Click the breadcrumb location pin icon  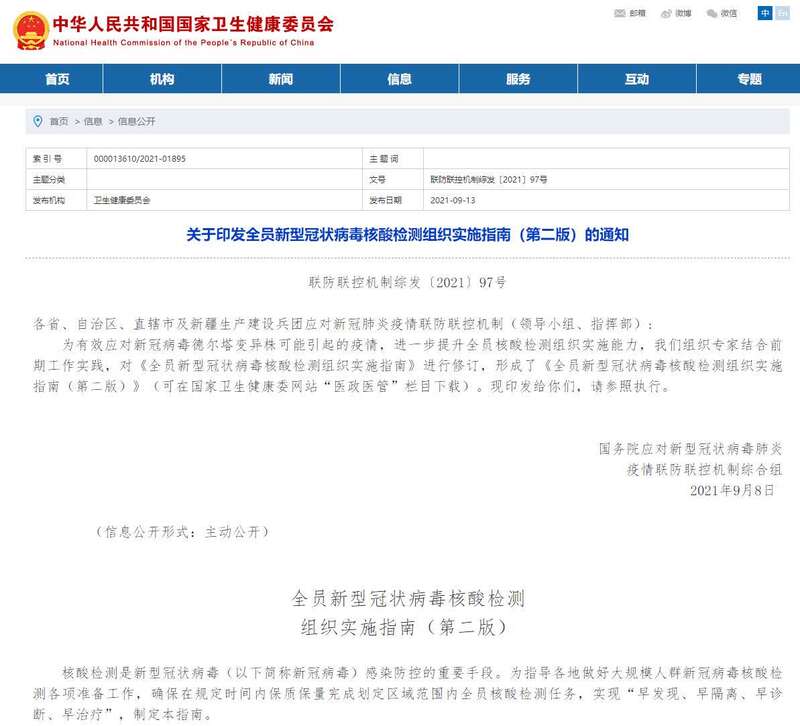(38, 122)
